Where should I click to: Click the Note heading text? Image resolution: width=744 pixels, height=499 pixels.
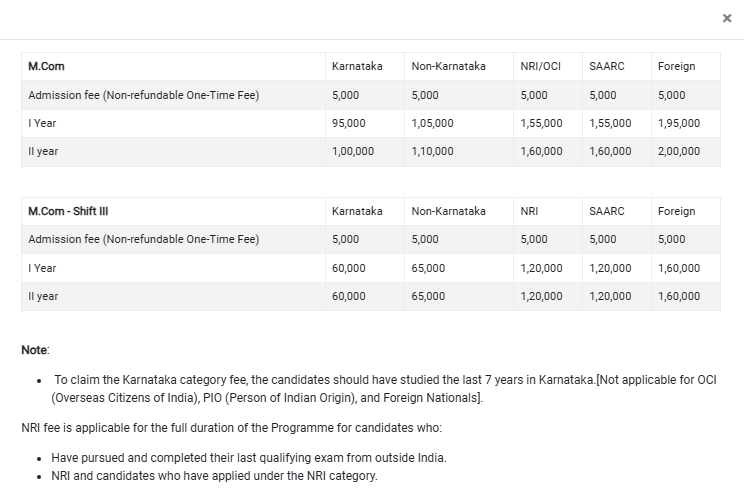[x=35, y=350]
